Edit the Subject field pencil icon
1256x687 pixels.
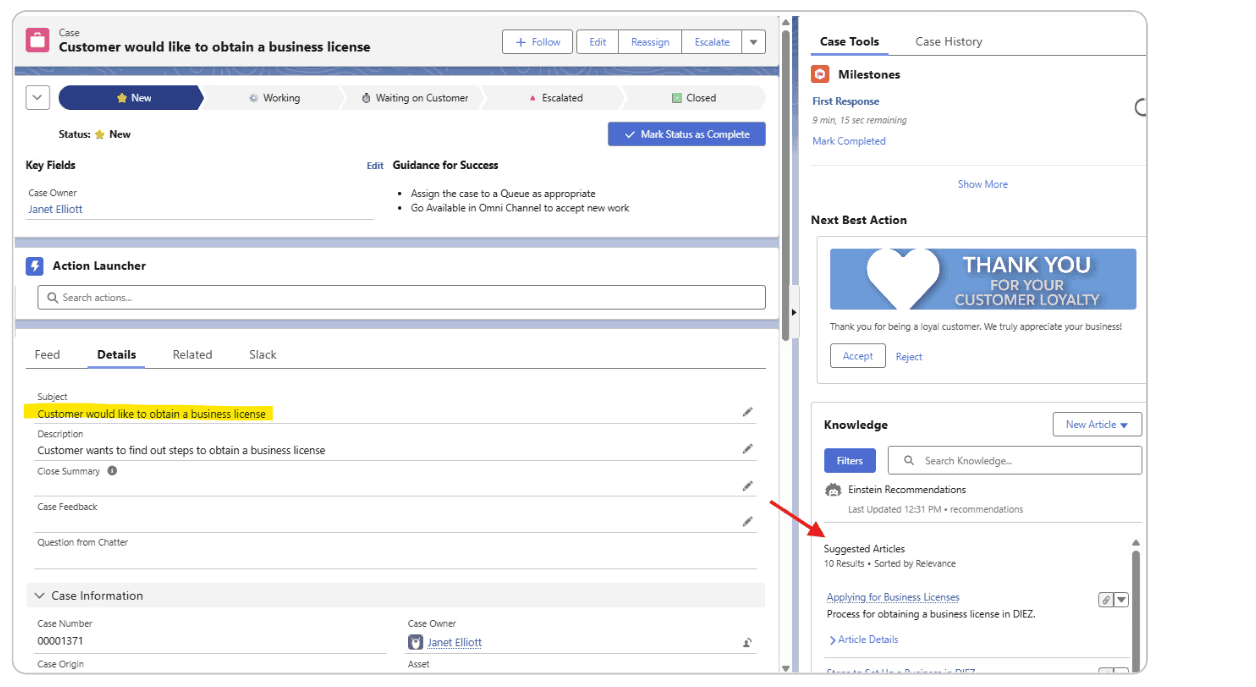pyautogui.click(x=747, y=412)
